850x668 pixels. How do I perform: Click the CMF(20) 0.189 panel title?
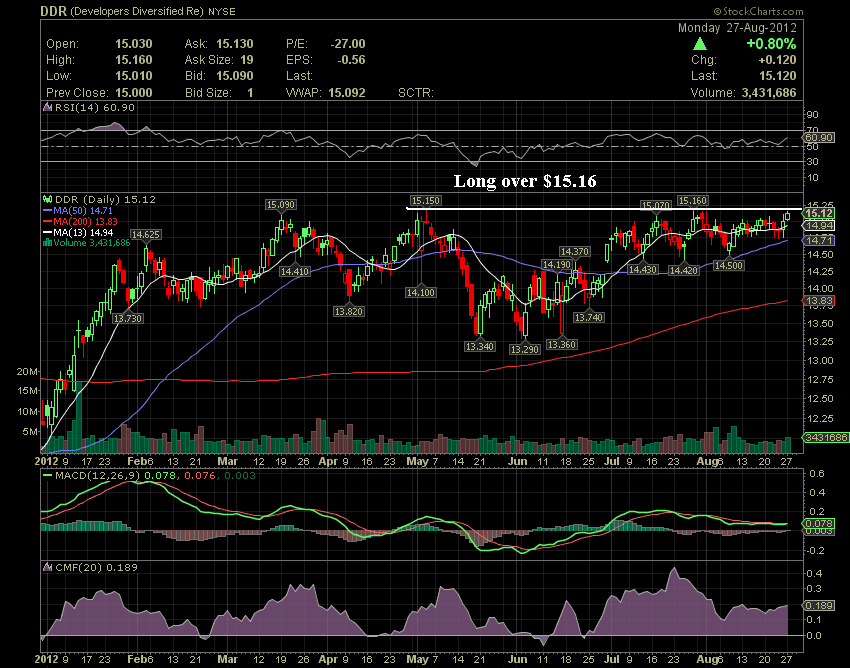(96, 567)
